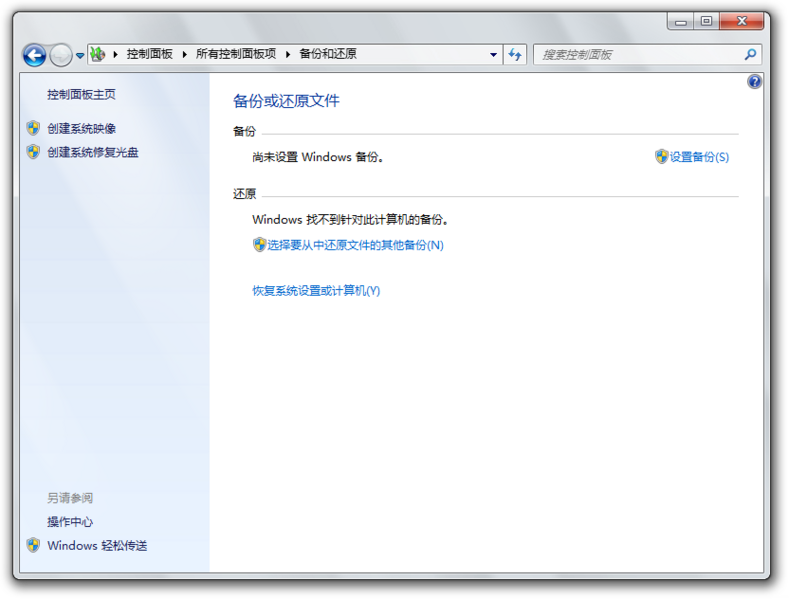Viewport: 789px width, 599px height.
Task: Click shield icon beside 选择要从中还原文件的其他备份
Action: [x=259, y=245]
